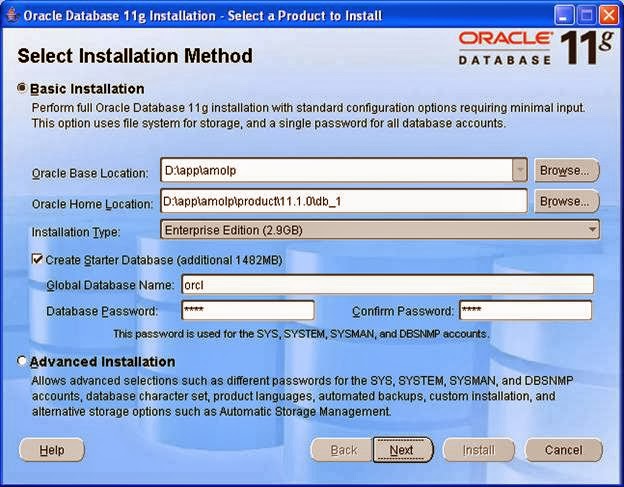The image size is (624, 487).
Task: Click the Install button
Action: click(478, 450)
